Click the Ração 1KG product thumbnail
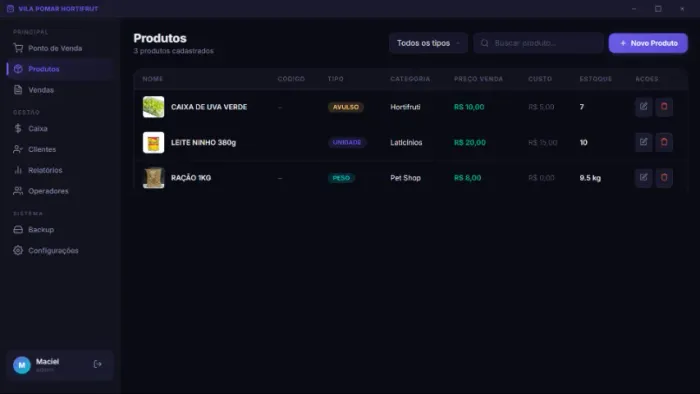Viewport: 700px width, 394px height. 153,178
